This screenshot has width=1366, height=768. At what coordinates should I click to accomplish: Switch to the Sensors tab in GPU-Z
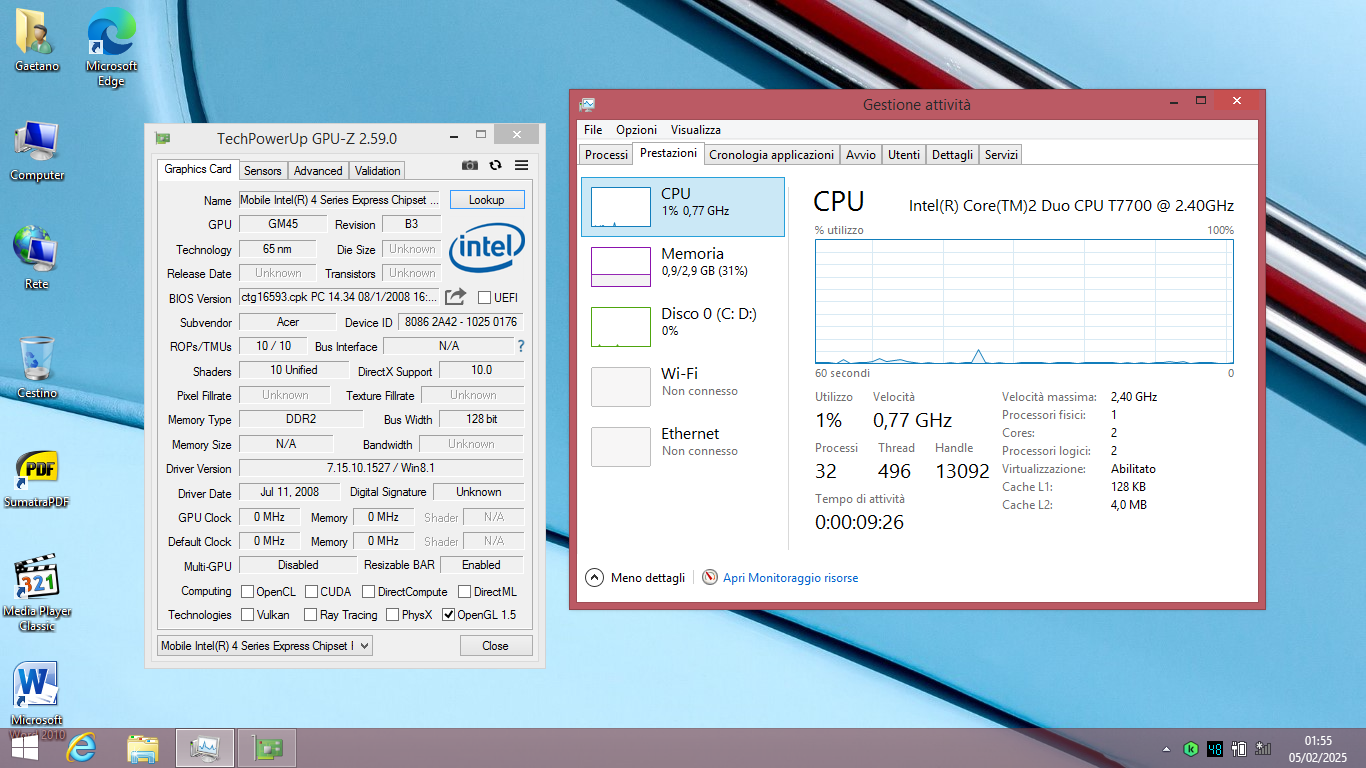pyautogui.click(x=263, y=171)
